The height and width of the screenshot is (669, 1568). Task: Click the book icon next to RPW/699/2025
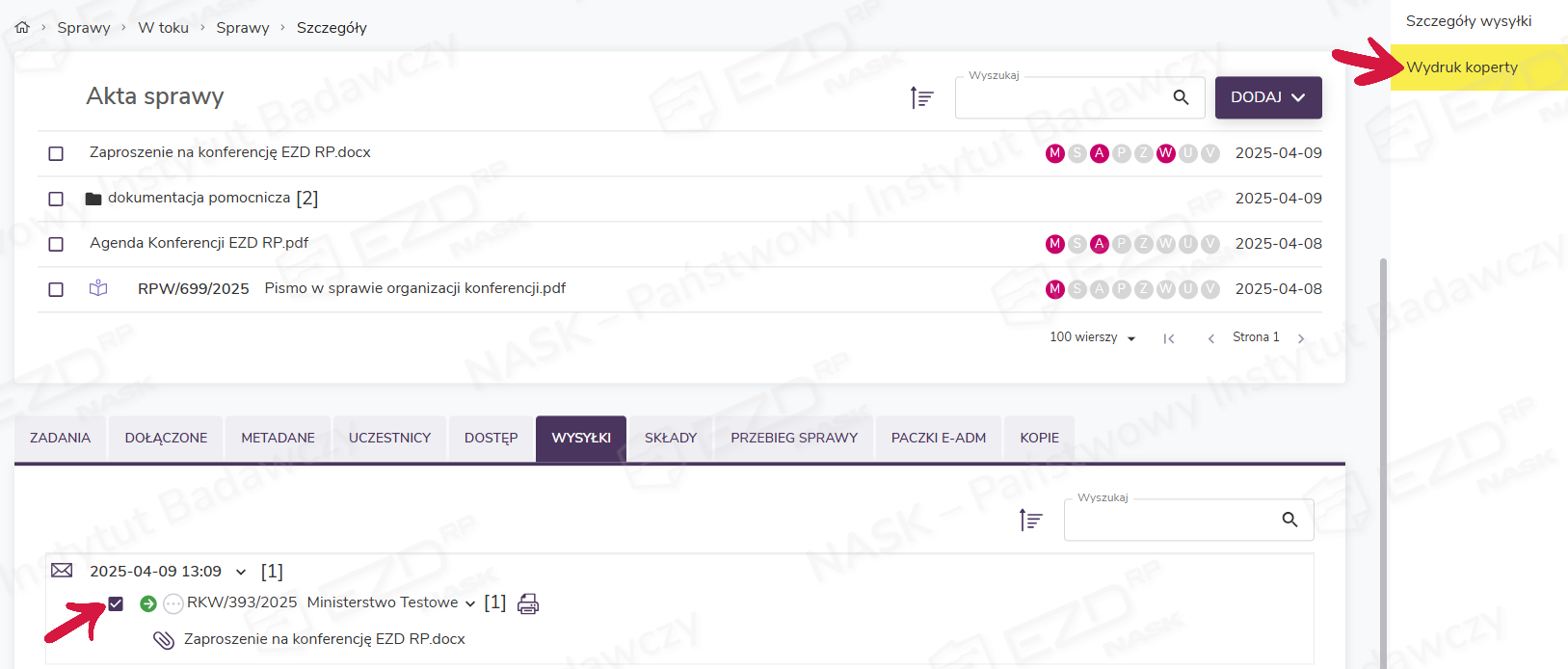98,288
